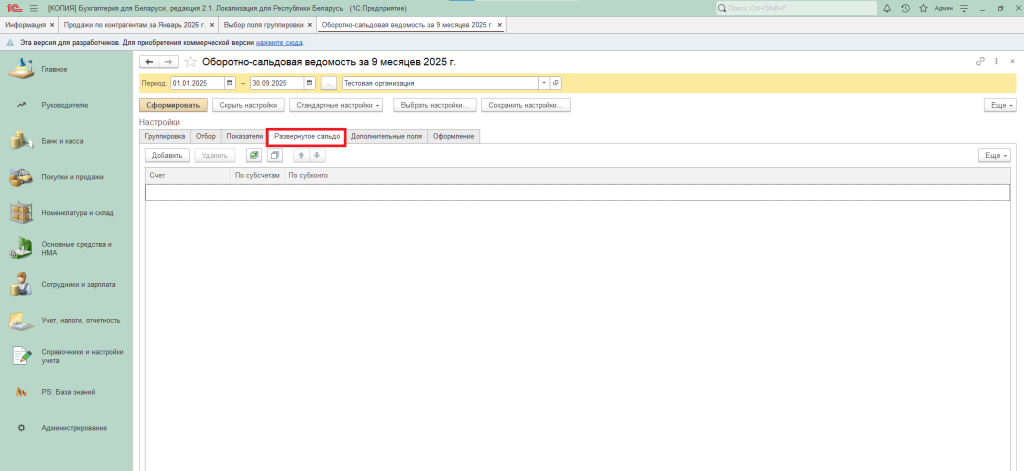Open Банк и касса section in sidebar
Viewport: 1024px width, 471px height.
click(62, 141)
